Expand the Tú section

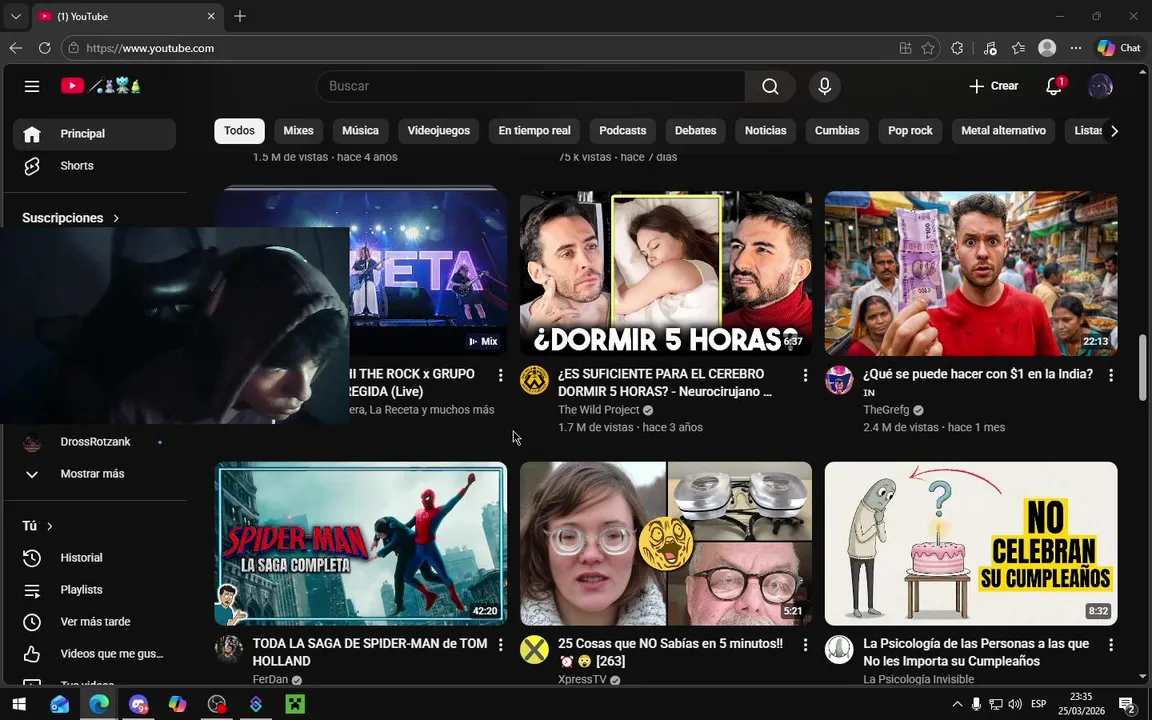tap(37, 526)
